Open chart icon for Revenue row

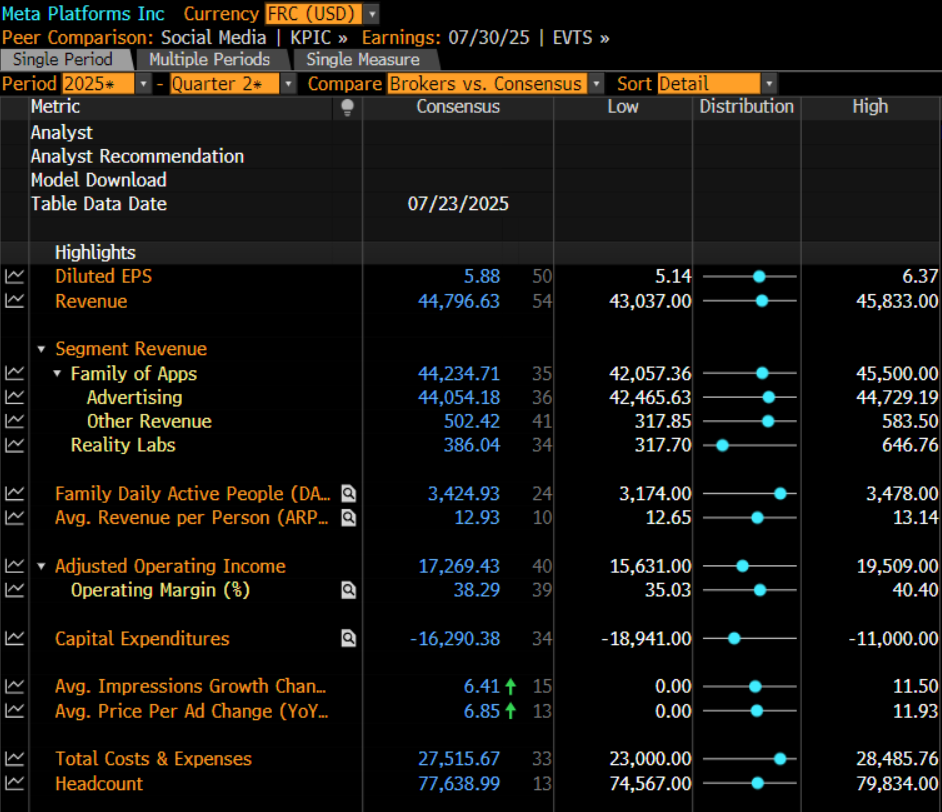pyautogui.click(x=14, y=301)
